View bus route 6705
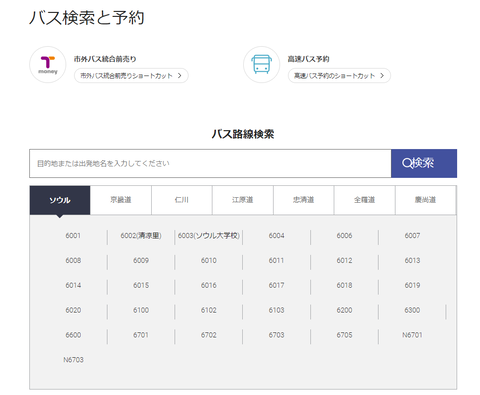 344,335
